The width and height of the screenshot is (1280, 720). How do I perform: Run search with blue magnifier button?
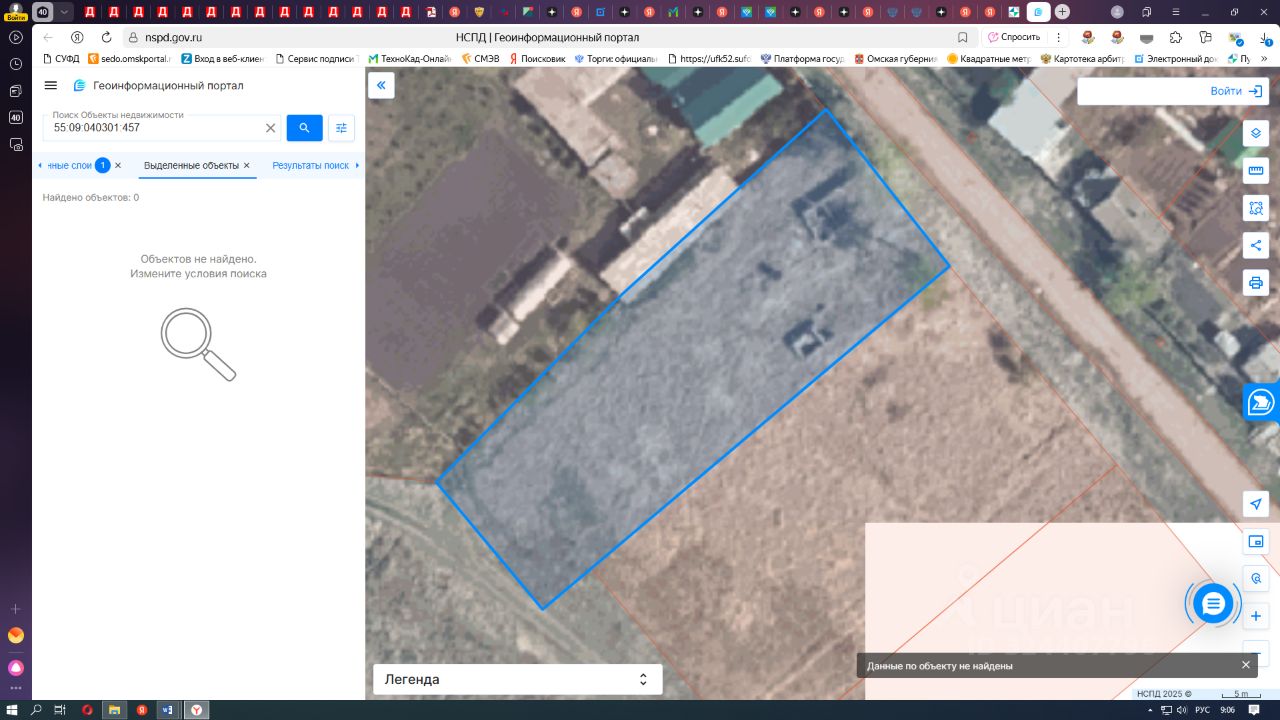304,128
